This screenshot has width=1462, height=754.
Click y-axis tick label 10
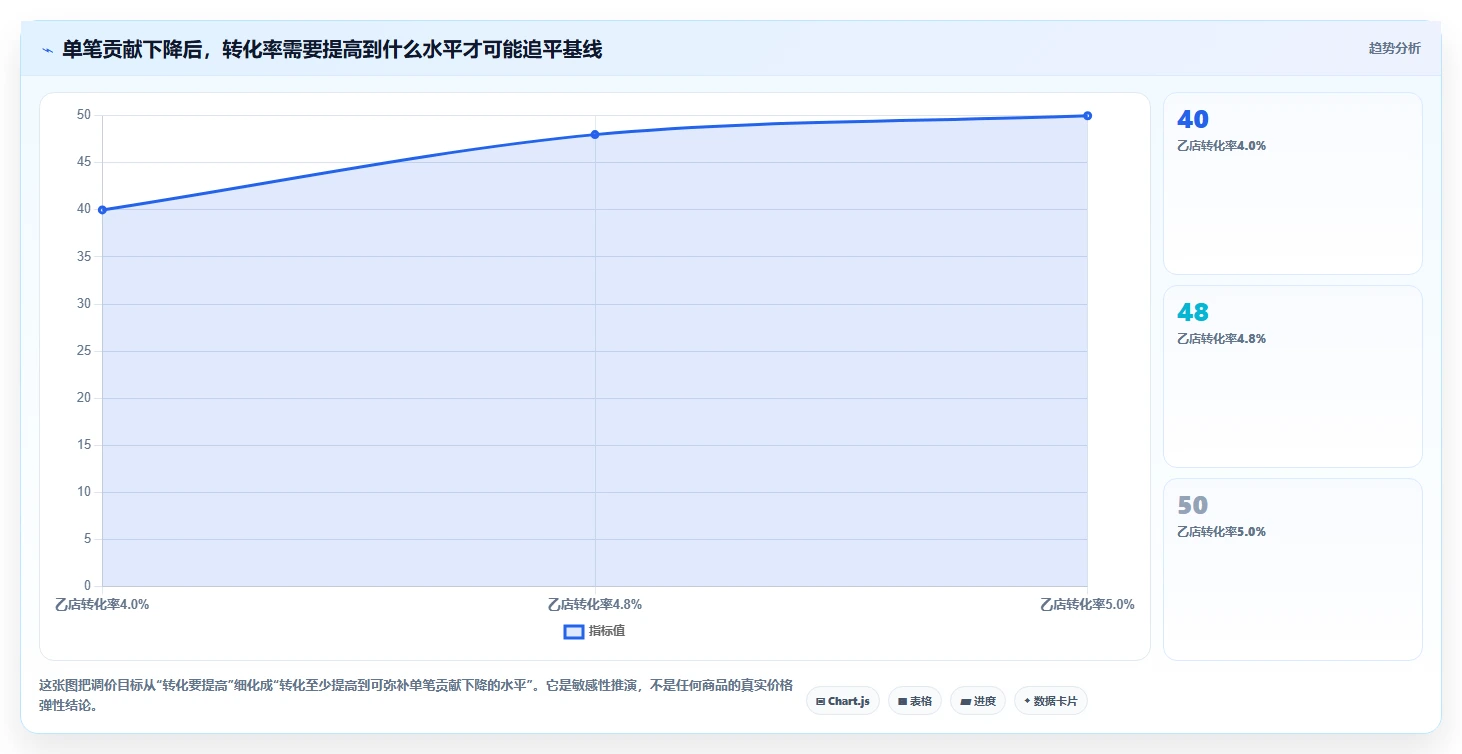click(x=84, y=492)
